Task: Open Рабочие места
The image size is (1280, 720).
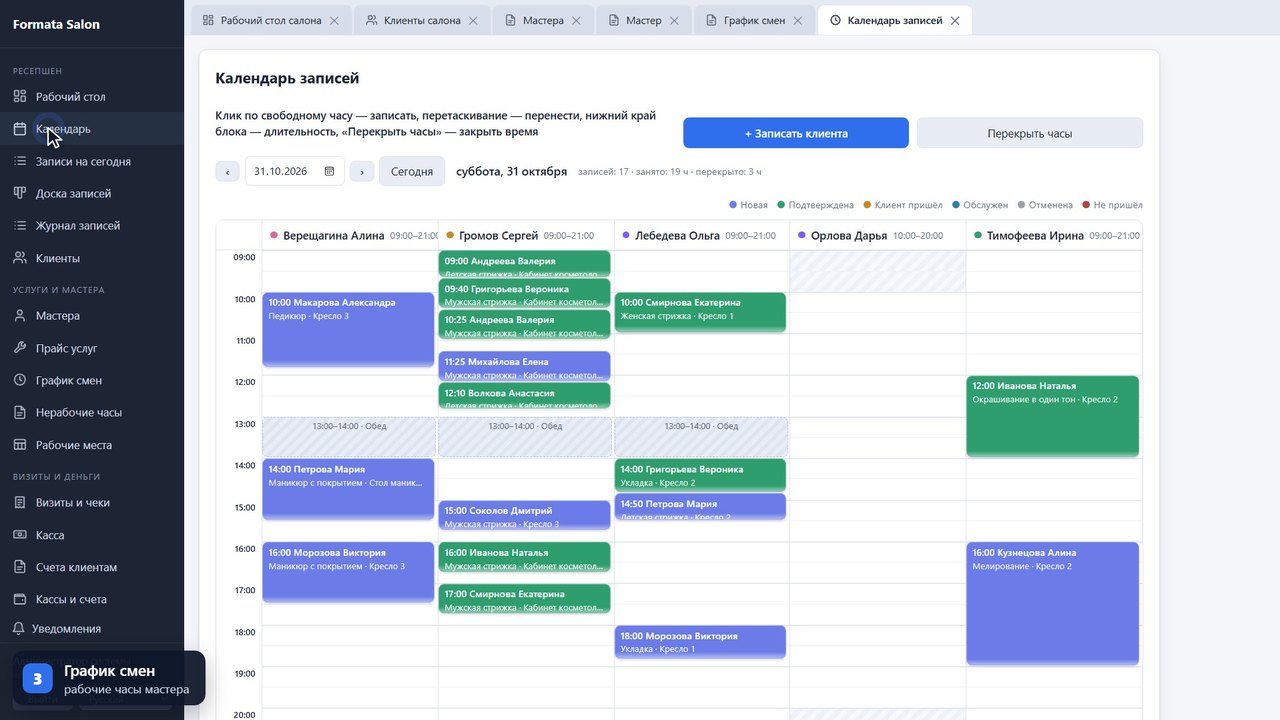Action: tap(92, 445)
